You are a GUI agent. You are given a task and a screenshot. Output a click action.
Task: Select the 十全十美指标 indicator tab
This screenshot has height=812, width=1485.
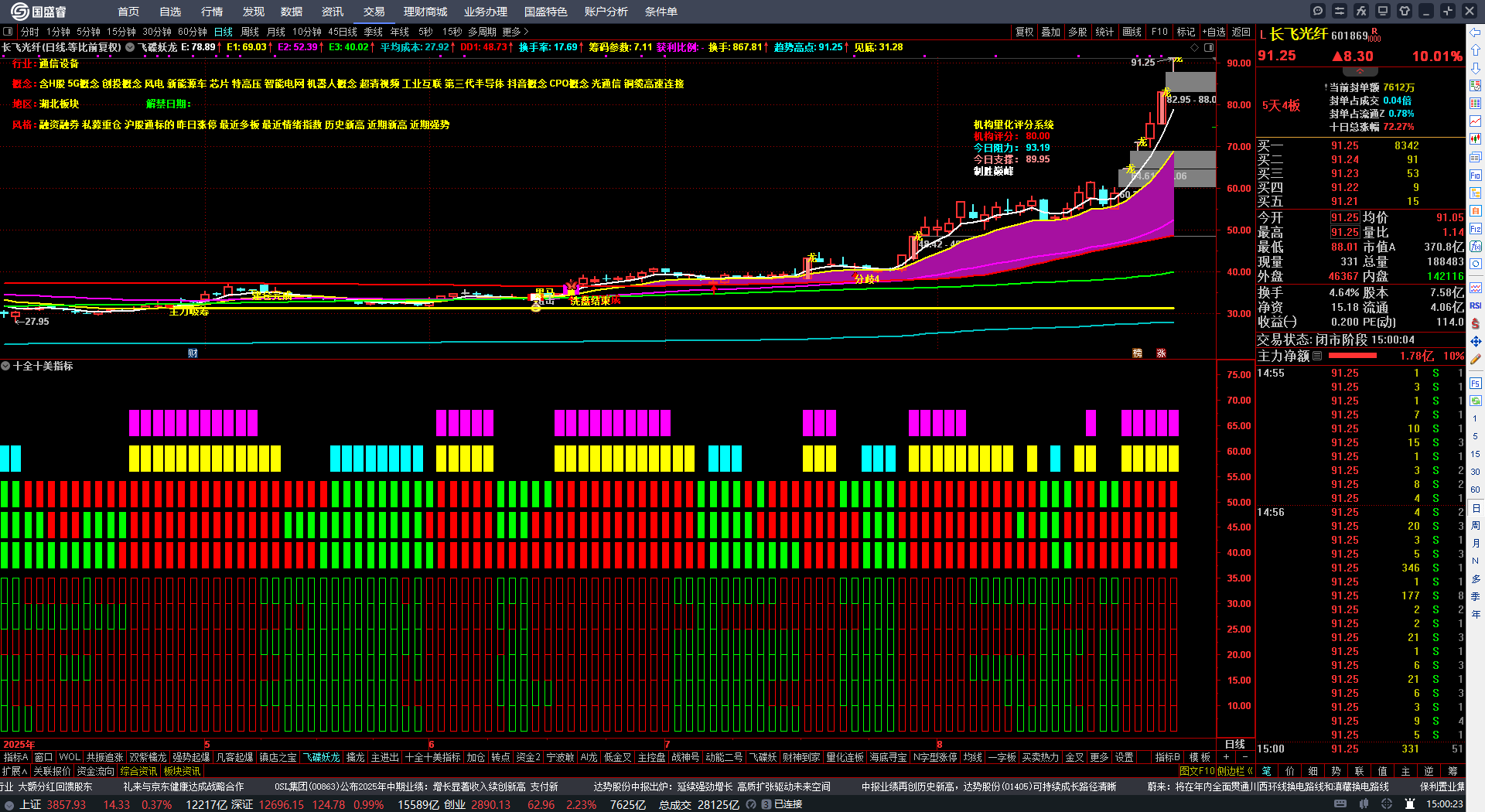tap(432, 757)
